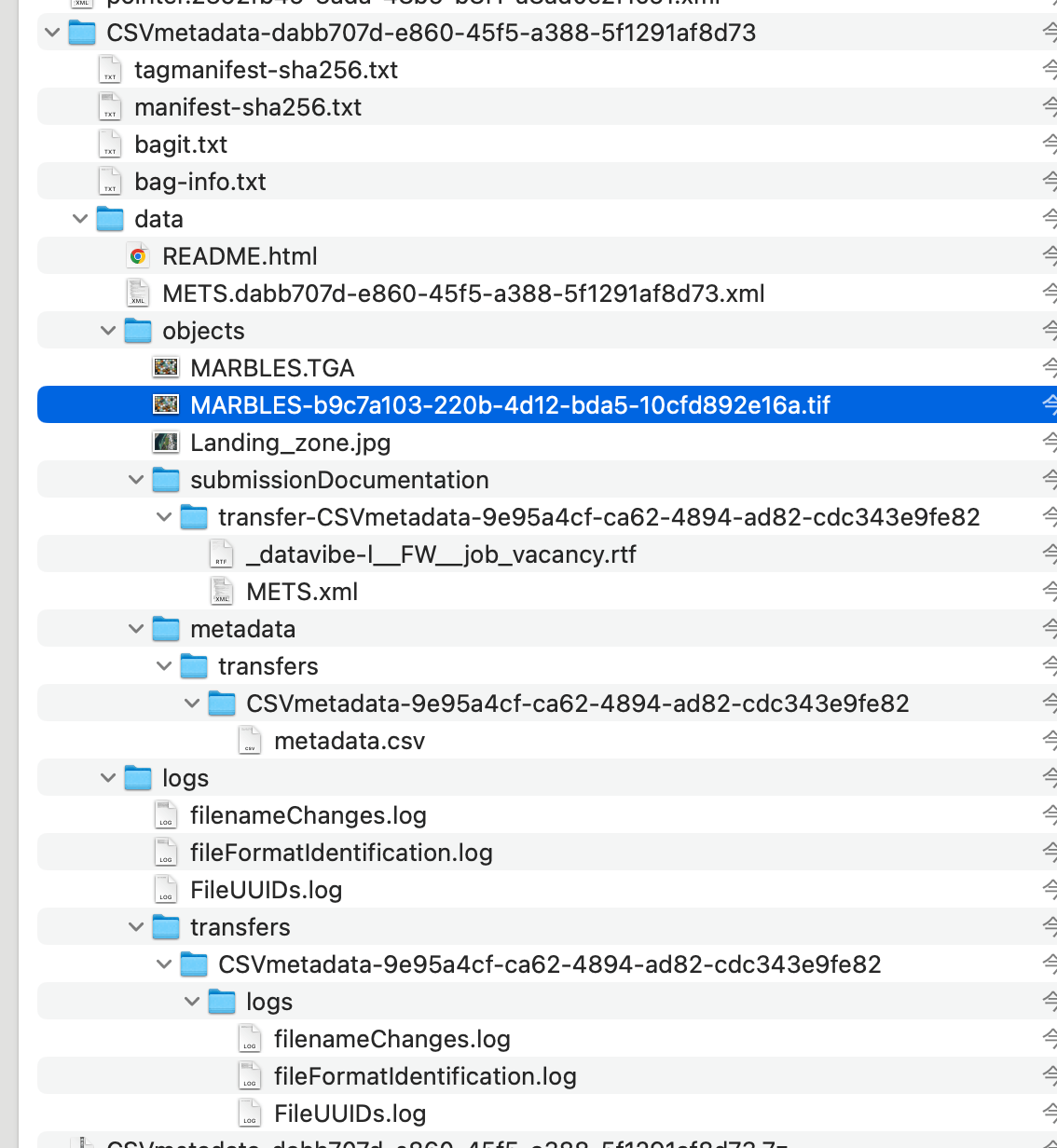
Task: Click the TXT icon beside bagit.txt
Action: [x=110, y=143]
